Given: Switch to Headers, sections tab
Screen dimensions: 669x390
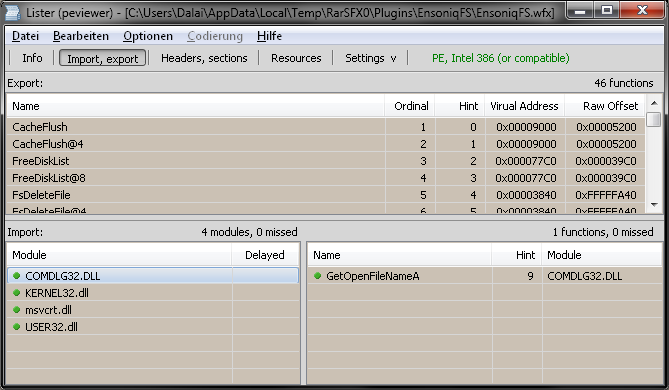Looking at the screenshot, I should point(204,58).
